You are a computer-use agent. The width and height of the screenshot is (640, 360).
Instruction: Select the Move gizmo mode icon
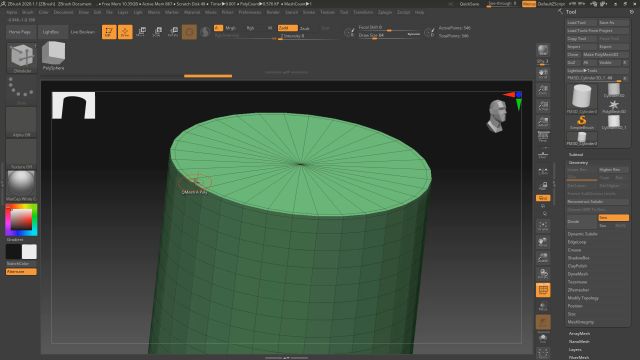[141, 32]
